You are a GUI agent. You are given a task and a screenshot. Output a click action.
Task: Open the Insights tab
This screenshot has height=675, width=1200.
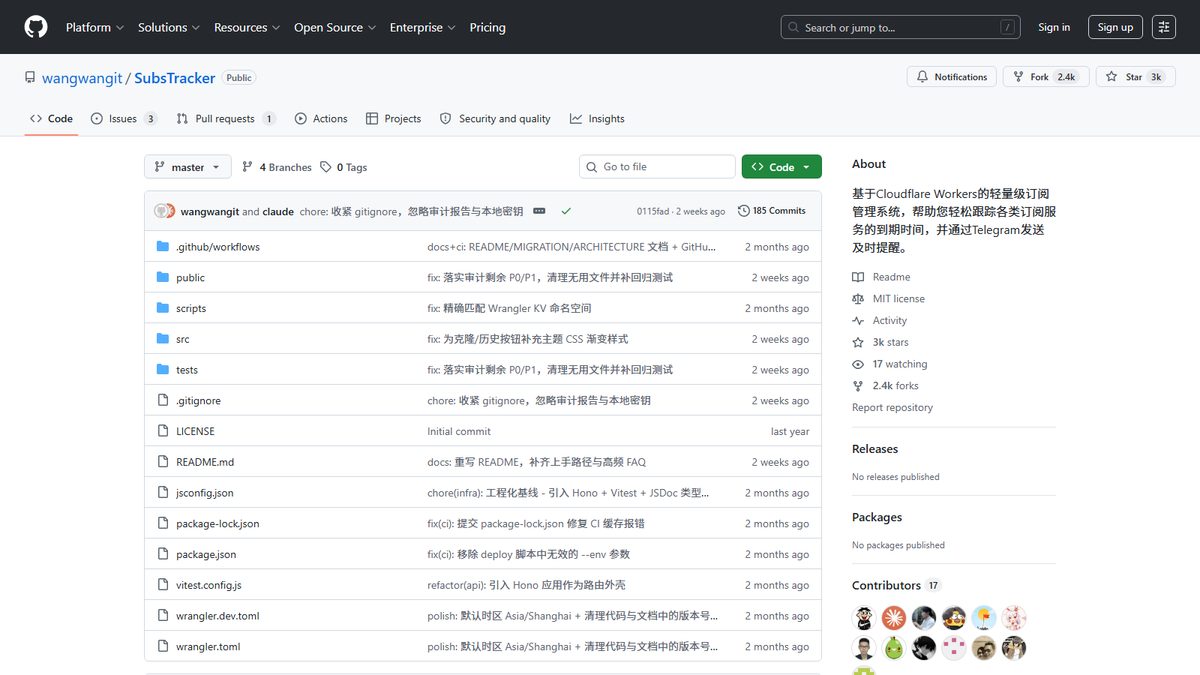click(x=597, y=119)
